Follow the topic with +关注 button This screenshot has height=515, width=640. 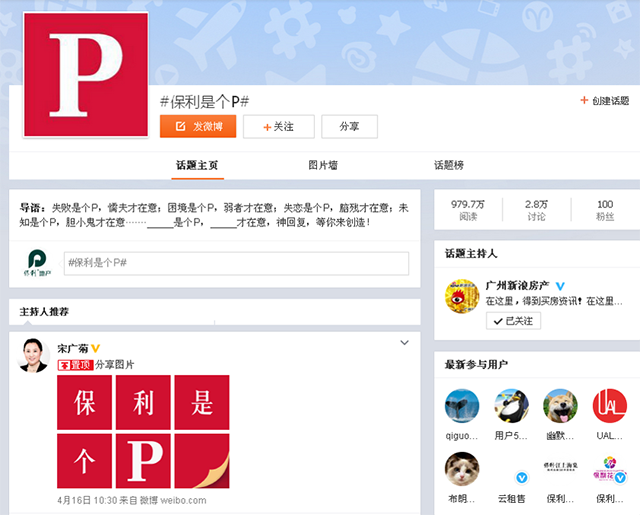pos(279,127)
